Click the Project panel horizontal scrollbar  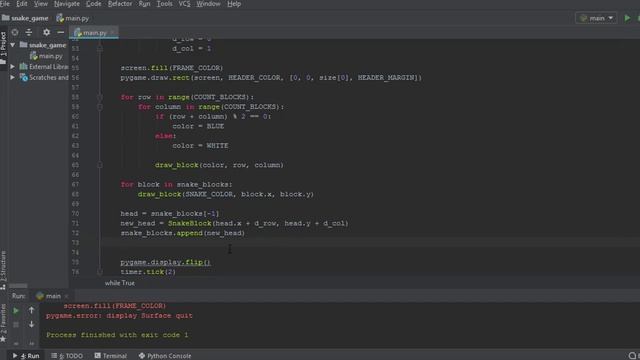pos(18,286)
